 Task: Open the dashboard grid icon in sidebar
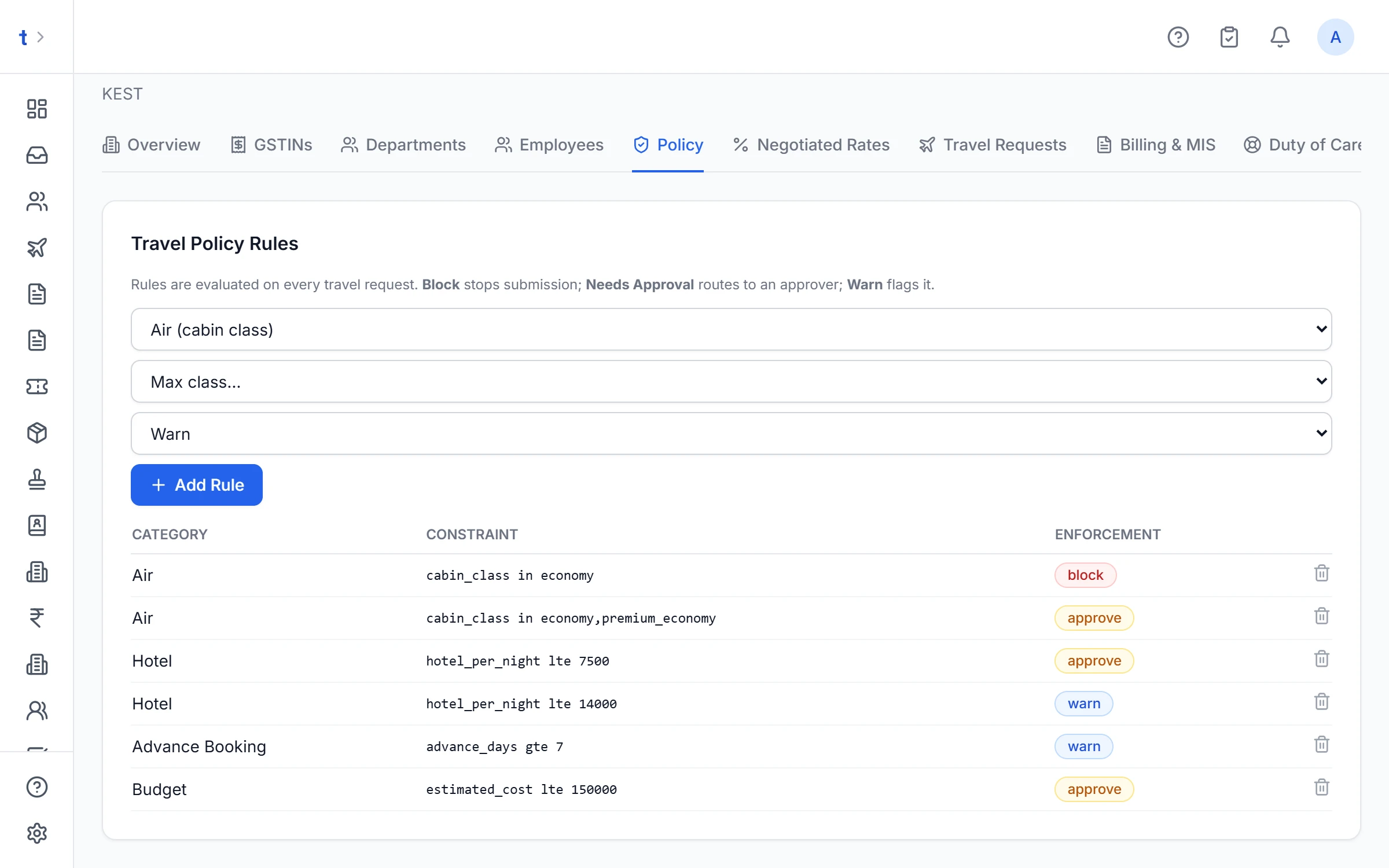pos(36,109)
